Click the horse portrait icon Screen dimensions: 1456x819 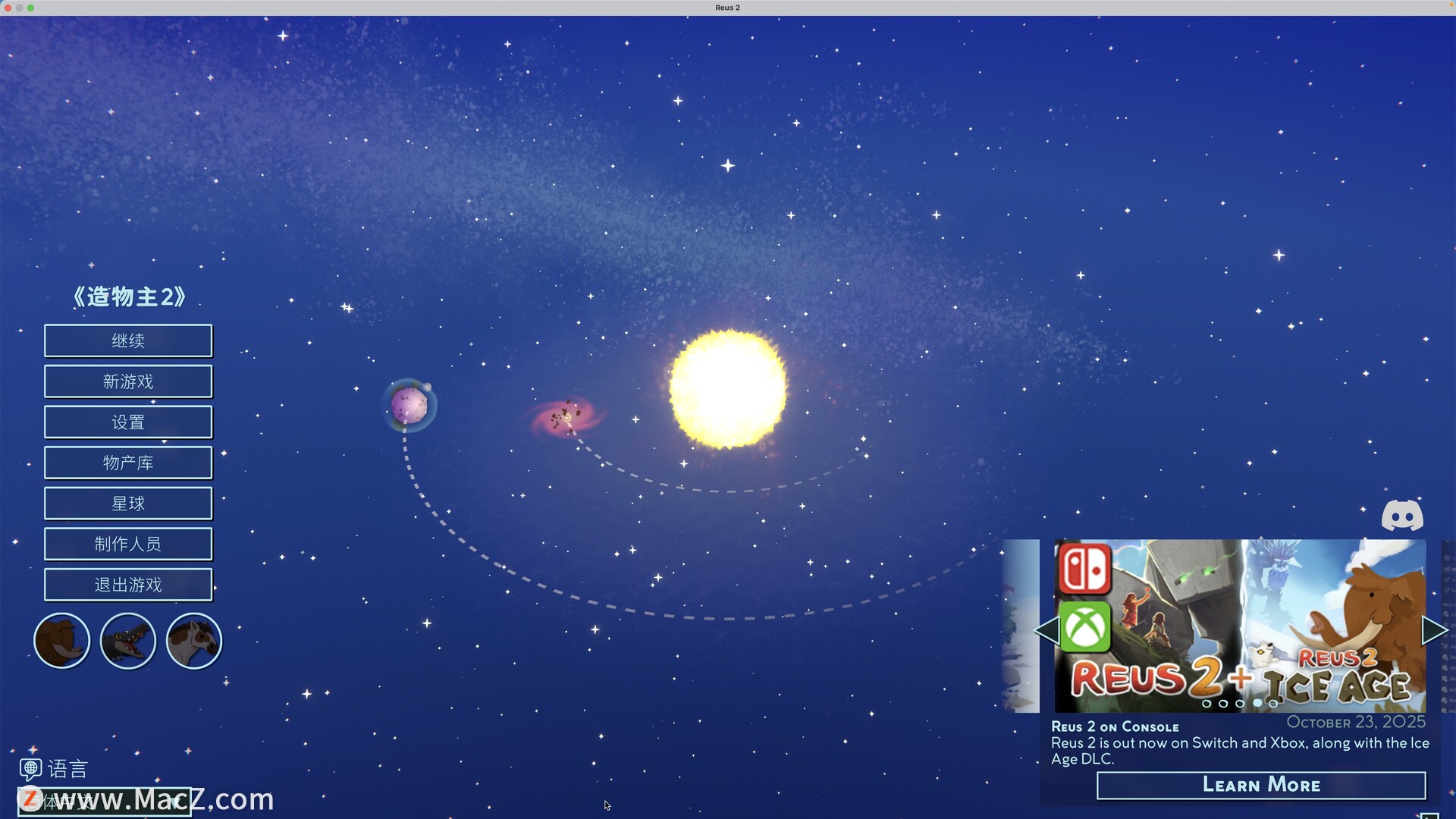[193, 641]
